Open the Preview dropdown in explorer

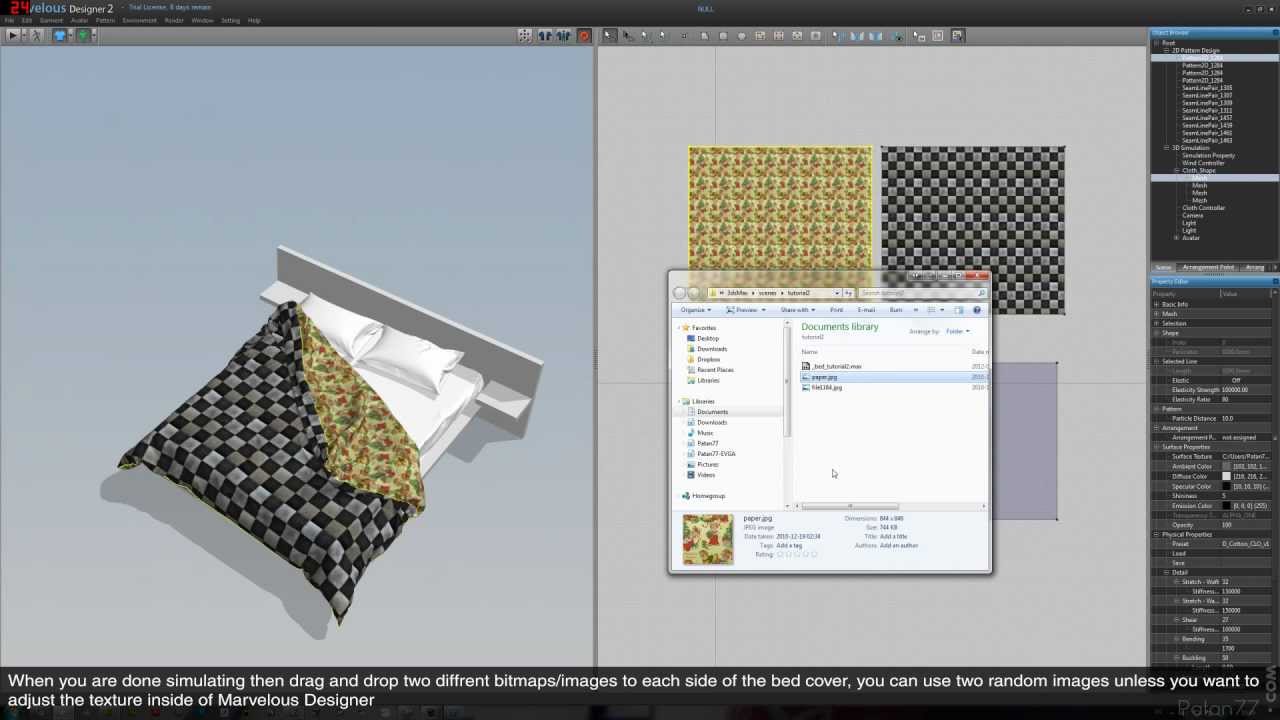click(x=745, y=310)
